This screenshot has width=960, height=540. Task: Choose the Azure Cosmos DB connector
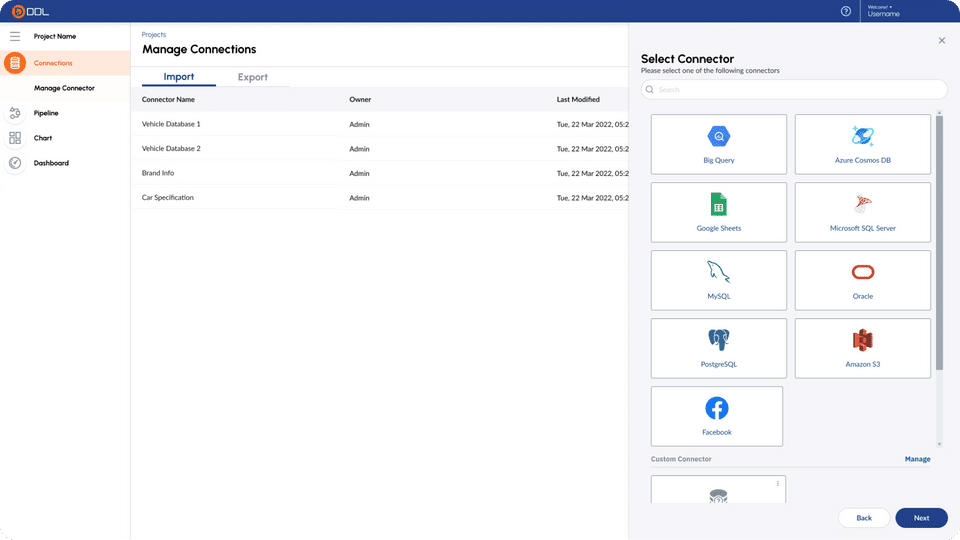click(x=862, y=144)
